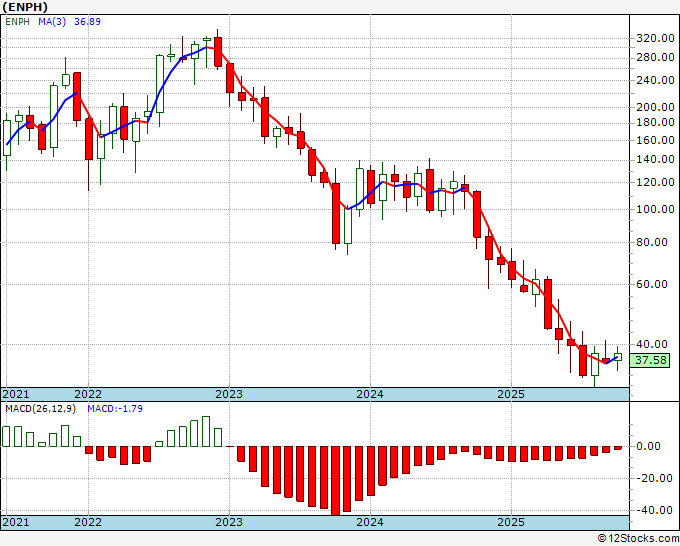The width and height of the screenshot is (680, 546).
Task: Open the 12Stocks.com credit link
Action: [x=638, y=539]
